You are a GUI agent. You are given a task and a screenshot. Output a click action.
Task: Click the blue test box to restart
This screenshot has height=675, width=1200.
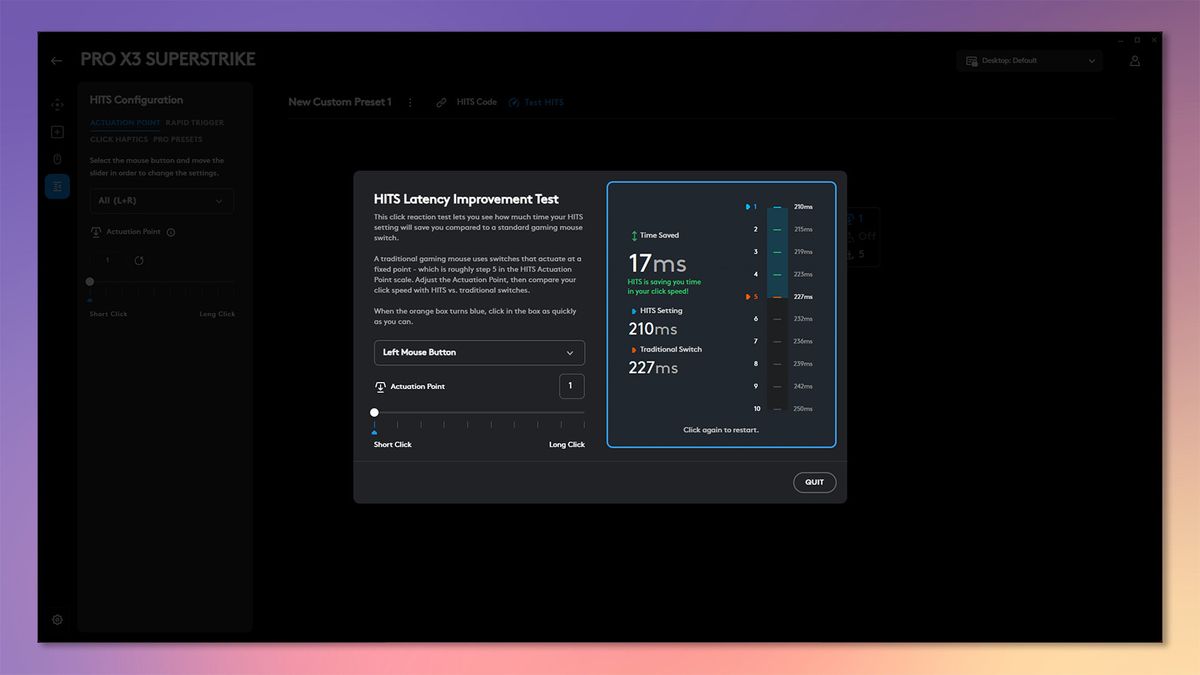pyautogui.click(x=721, y=314)
